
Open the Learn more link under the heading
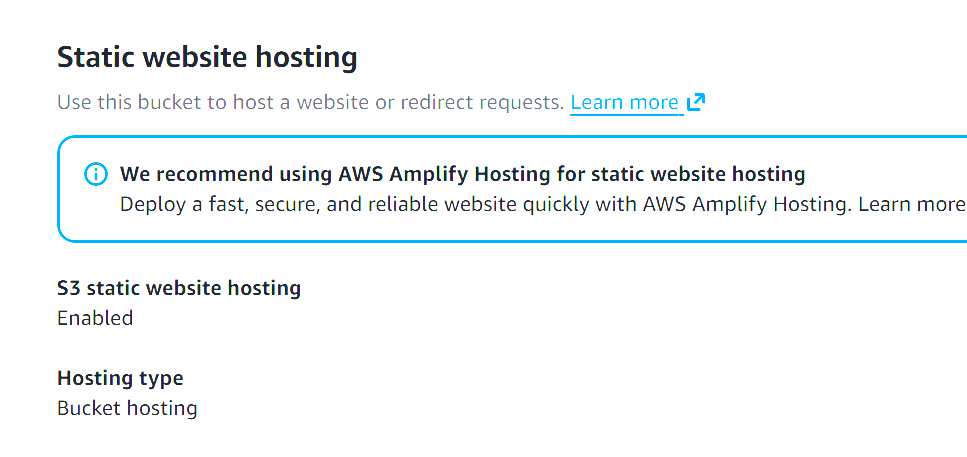(624, 102)
